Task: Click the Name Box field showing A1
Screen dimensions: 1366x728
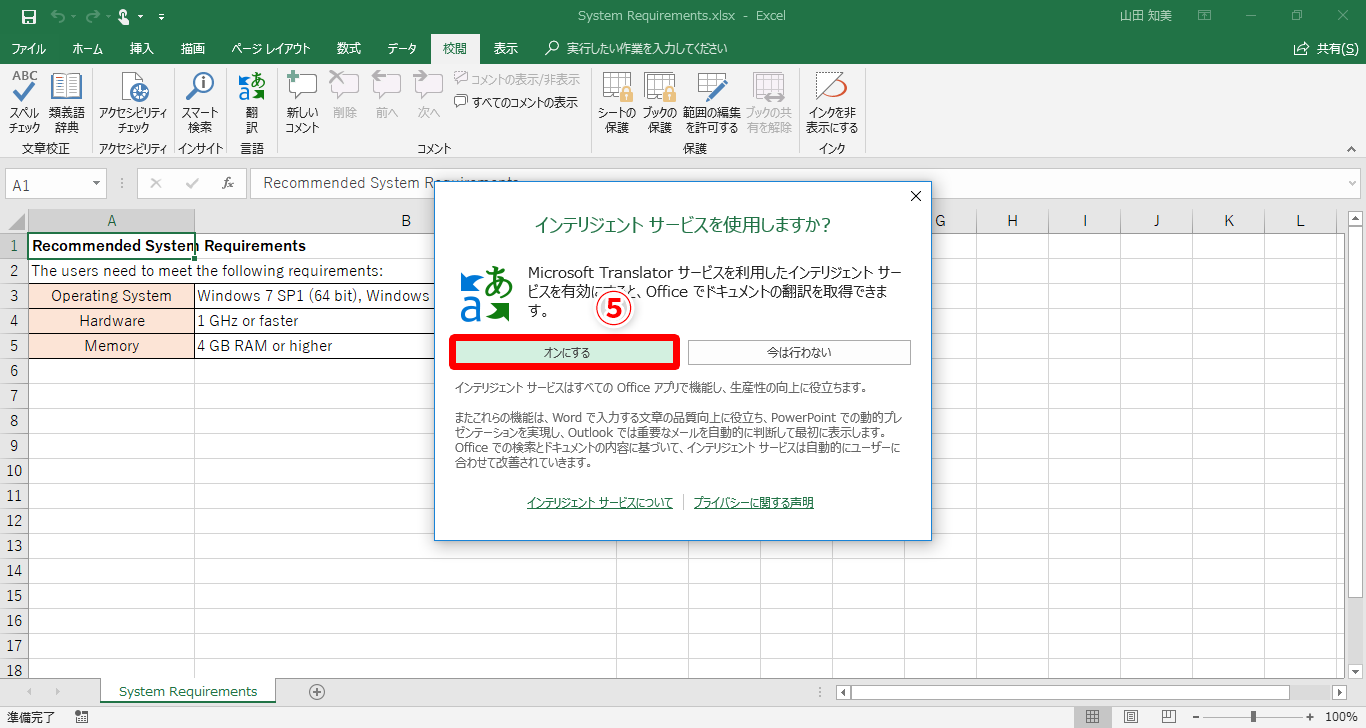Action: pyautogui.click(x=48, y=184)
